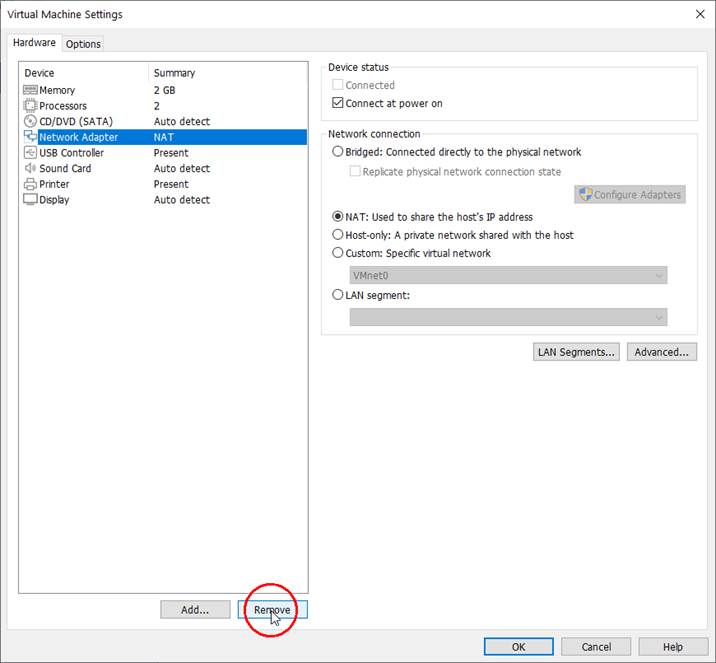Toggle the Connect at power on checkbox
The height and width of the screenshot is (663, 716).
(337, 103)
